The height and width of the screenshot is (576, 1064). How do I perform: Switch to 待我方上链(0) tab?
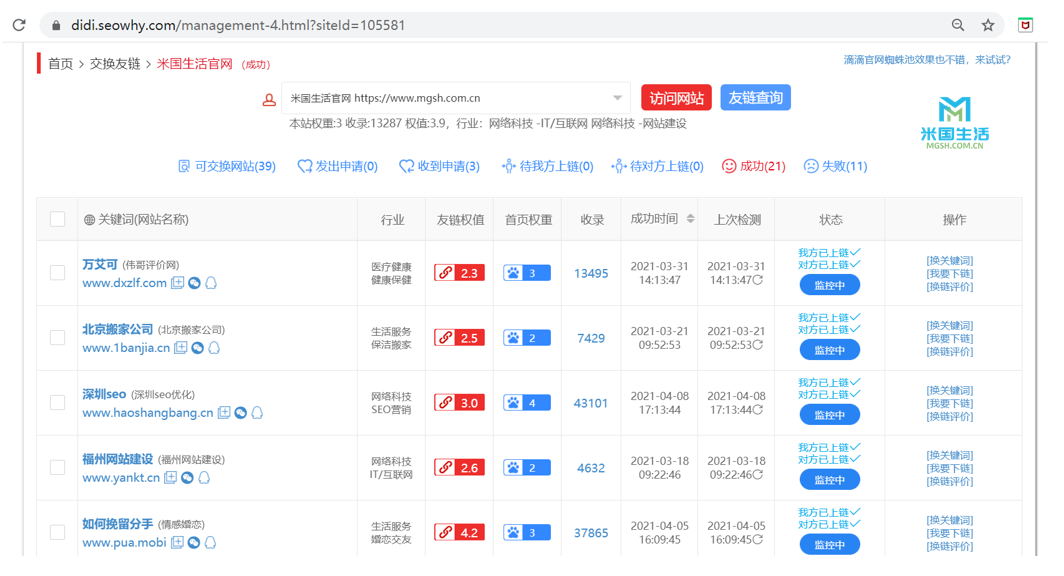tap(547, 166)
